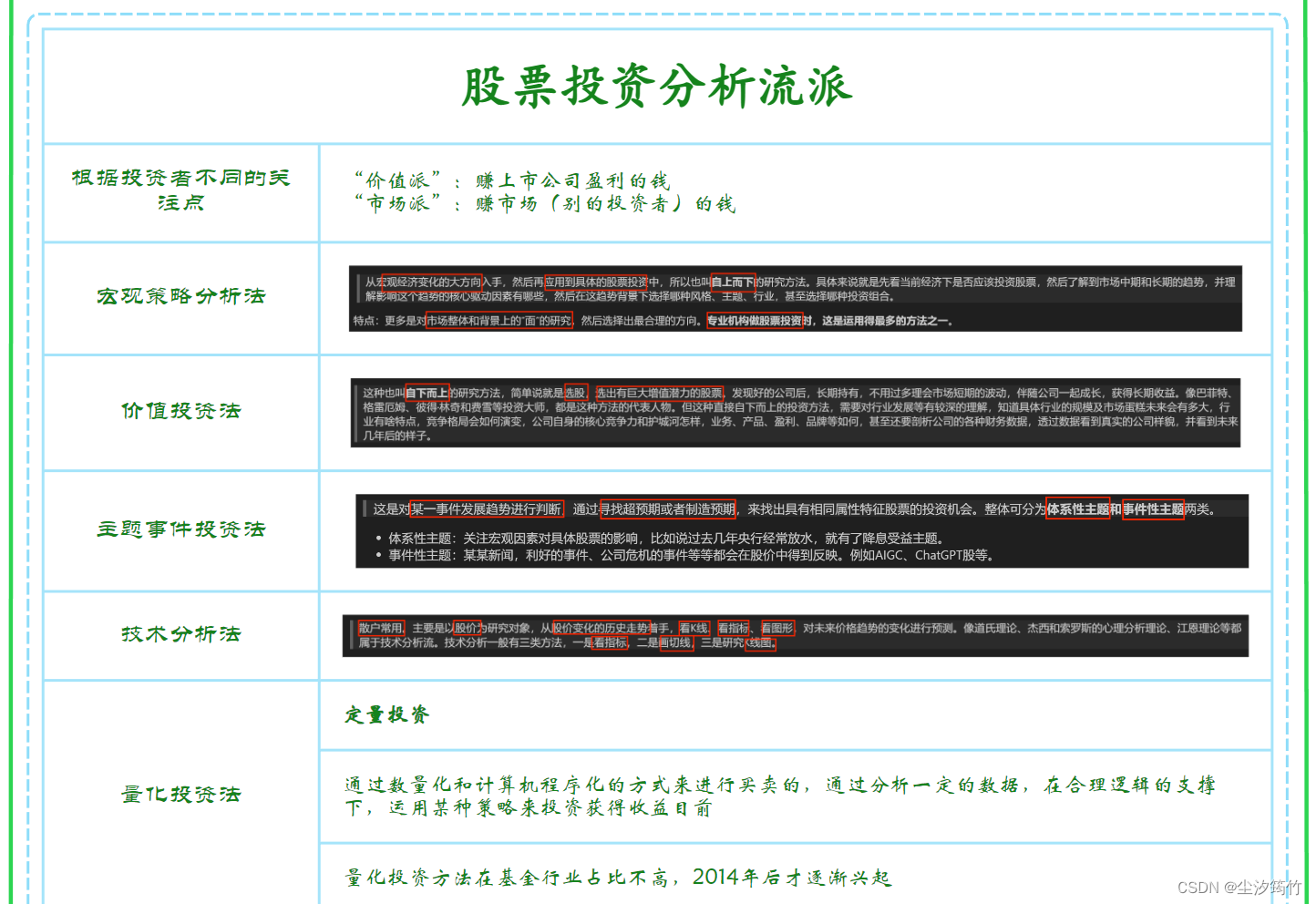Click the line starting with “市场派”
Viewport: 1316px width, 904px height.
coord(545,203)
